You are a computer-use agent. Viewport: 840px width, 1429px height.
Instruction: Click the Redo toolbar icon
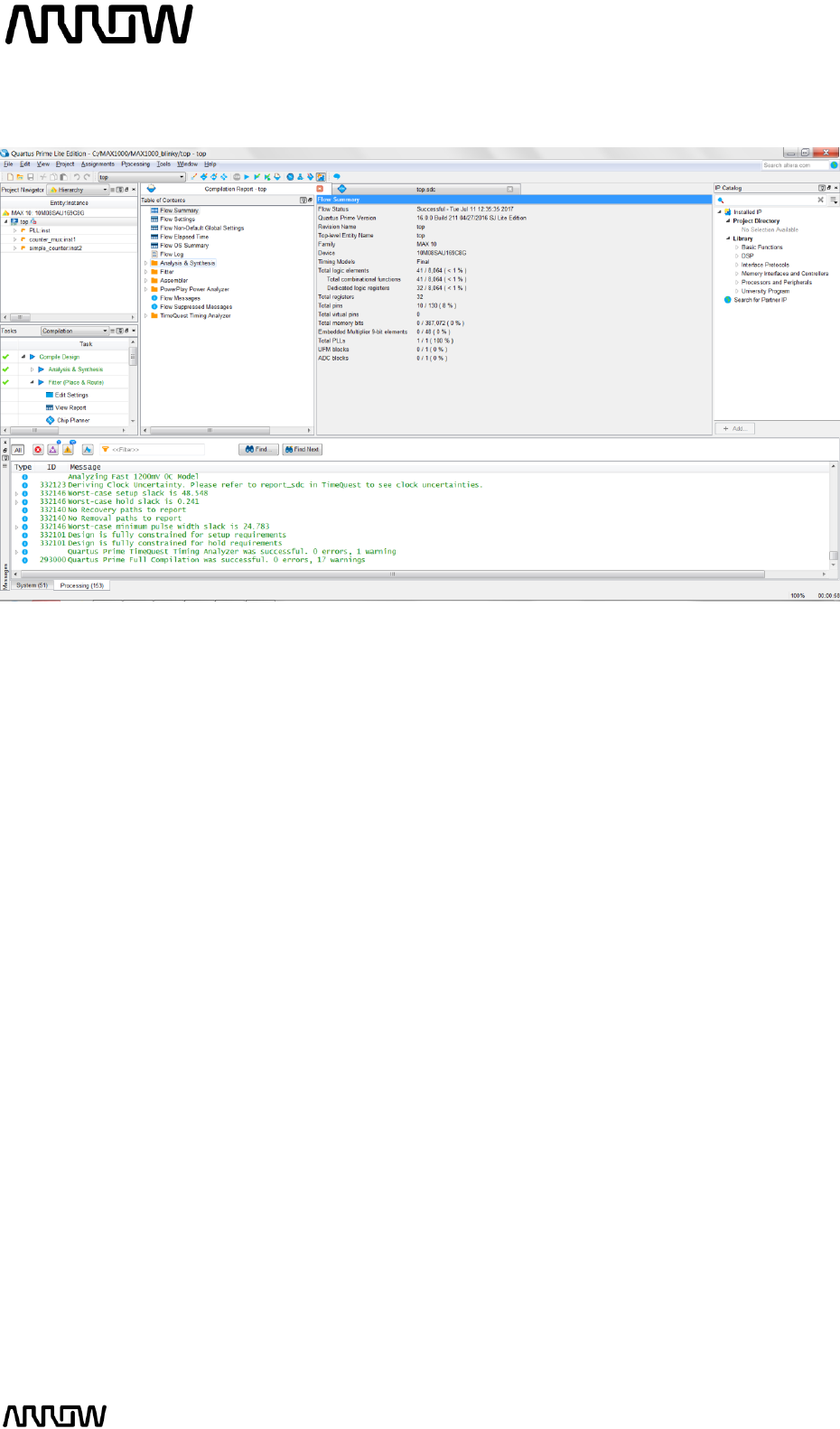(87, 177)
